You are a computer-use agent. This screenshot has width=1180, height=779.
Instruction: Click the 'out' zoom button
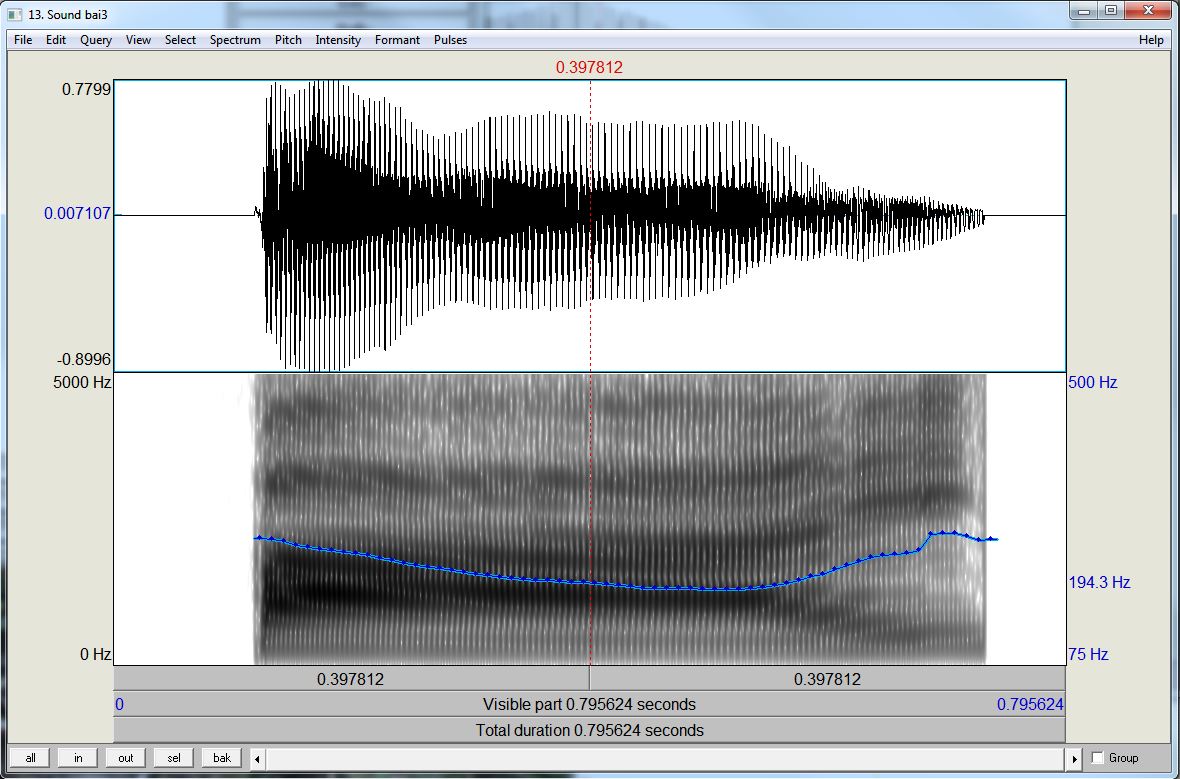pos(126,758)
